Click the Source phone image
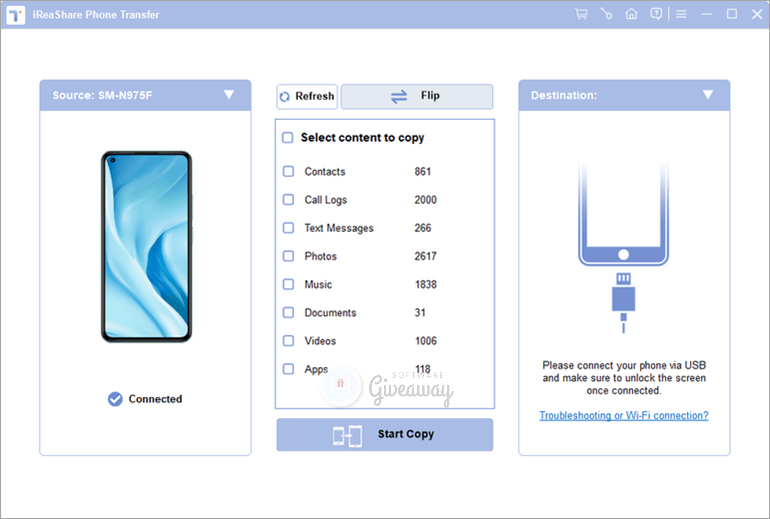The width and height of the screenshot is (770, 519). [x=146, y=247]
